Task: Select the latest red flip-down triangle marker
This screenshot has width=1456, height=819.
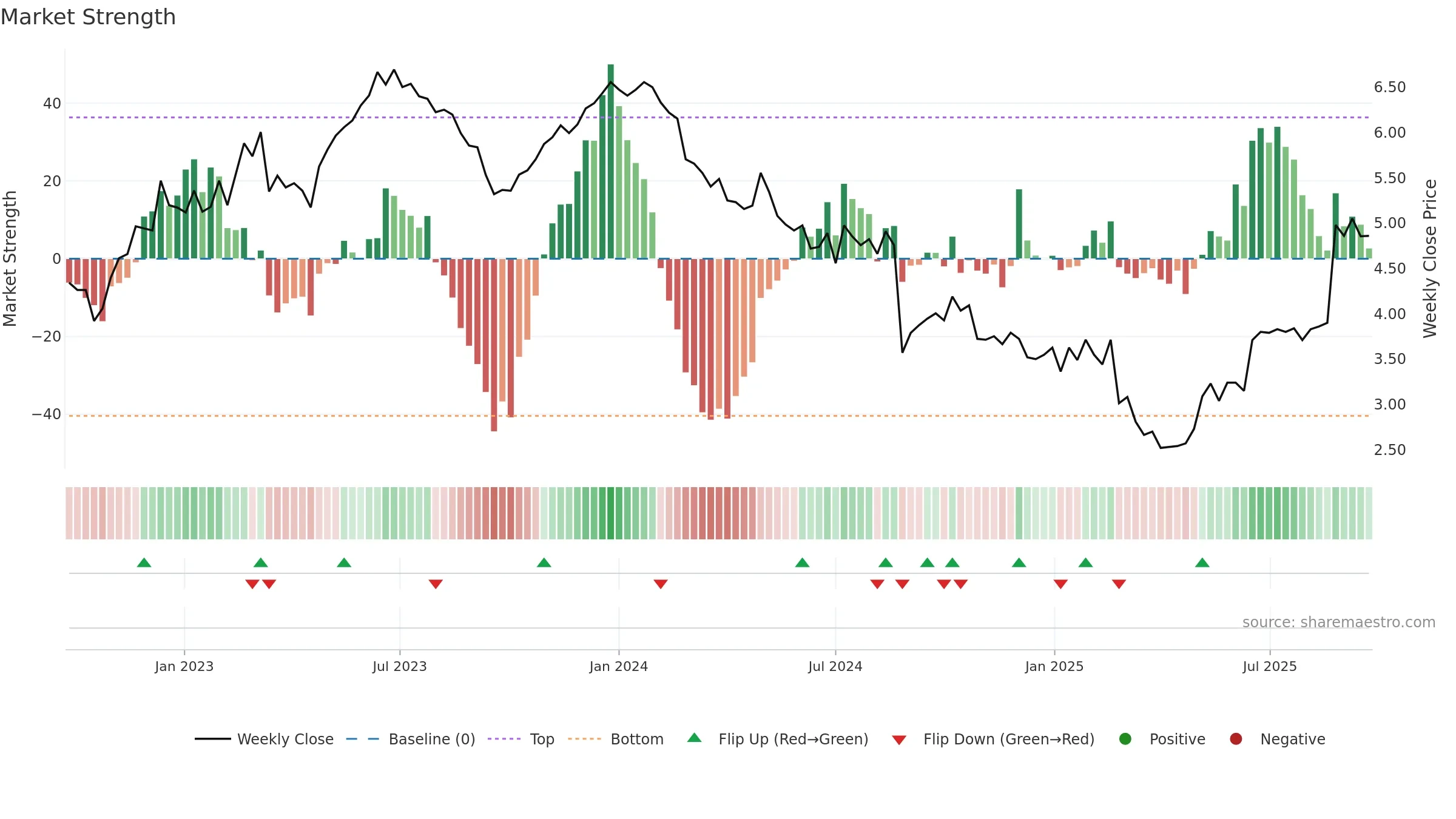Action: click(x=1119, y=584)
